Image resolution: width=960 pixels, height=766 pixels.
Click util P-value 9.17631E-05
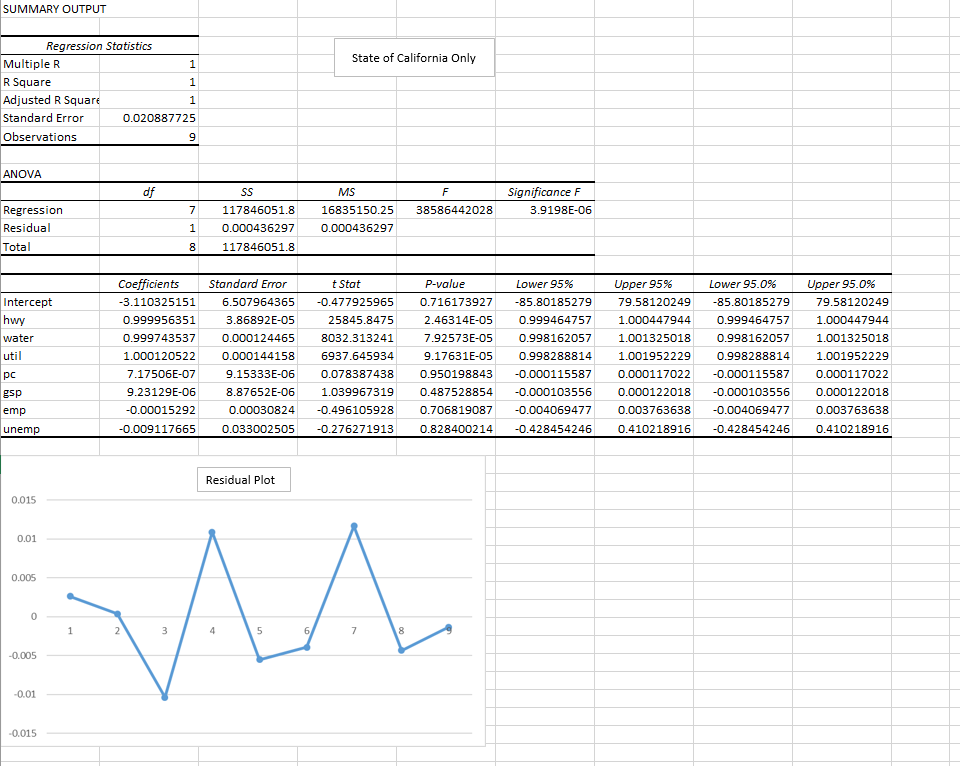(x=446, y=356)
